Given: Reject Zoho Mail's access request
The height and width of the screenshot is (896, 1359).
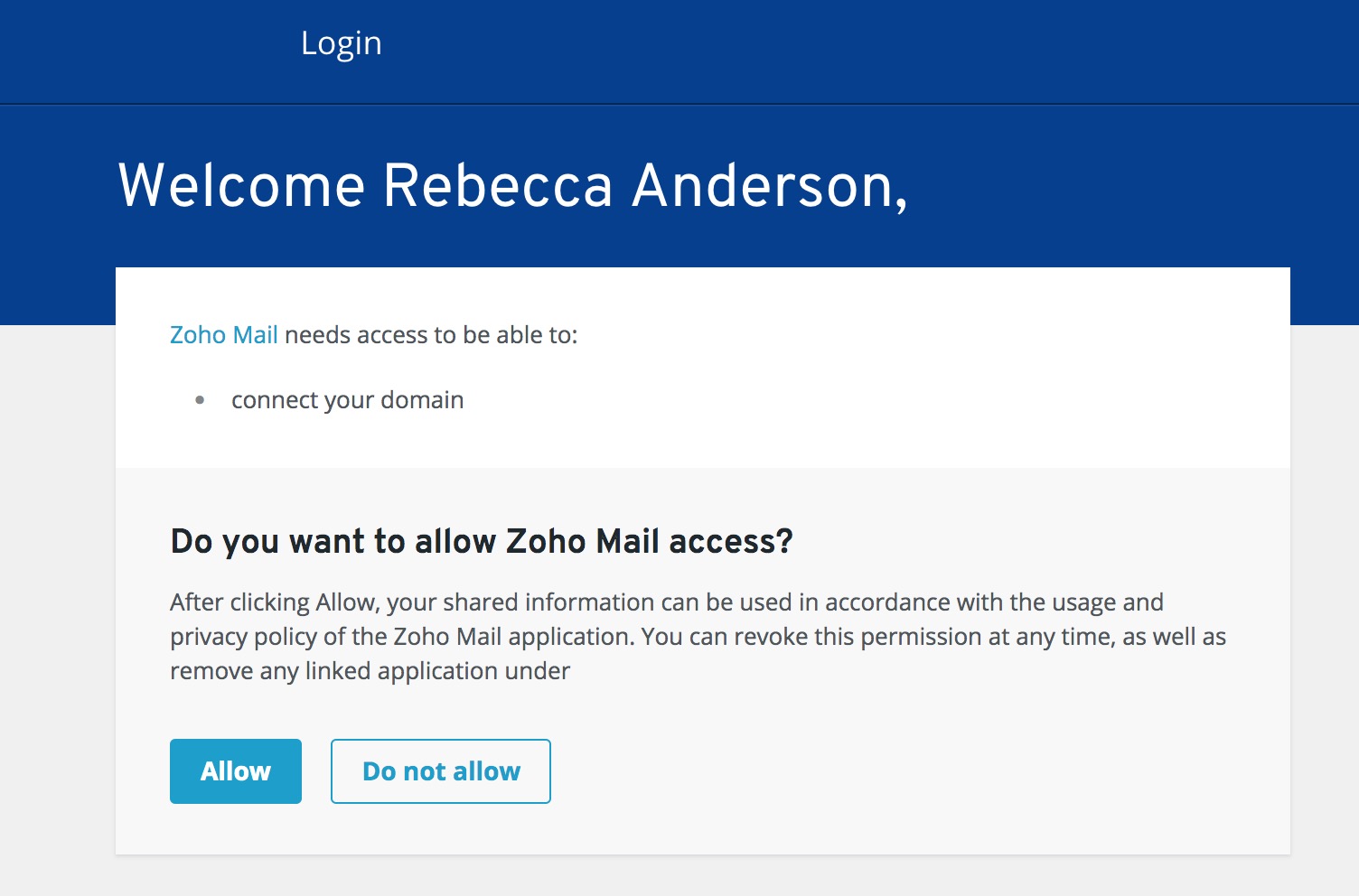Looking at the screenshot, I should coord(440,770).
